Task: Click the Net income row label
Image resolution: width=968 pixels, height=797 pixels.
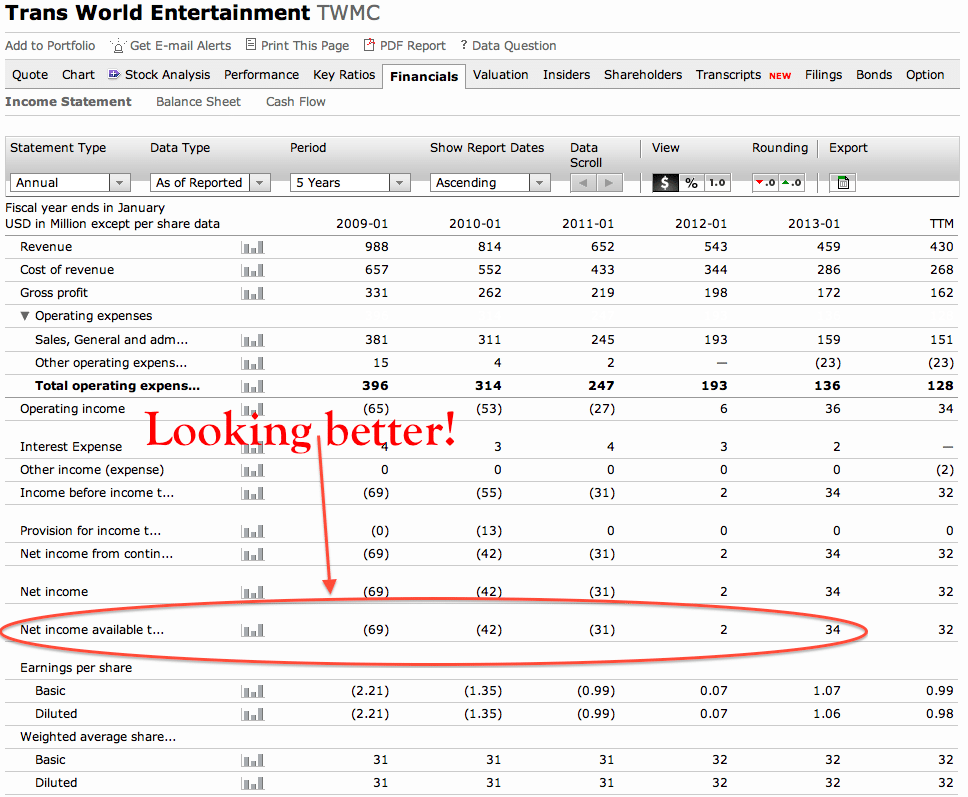Action: click(54, 591)
